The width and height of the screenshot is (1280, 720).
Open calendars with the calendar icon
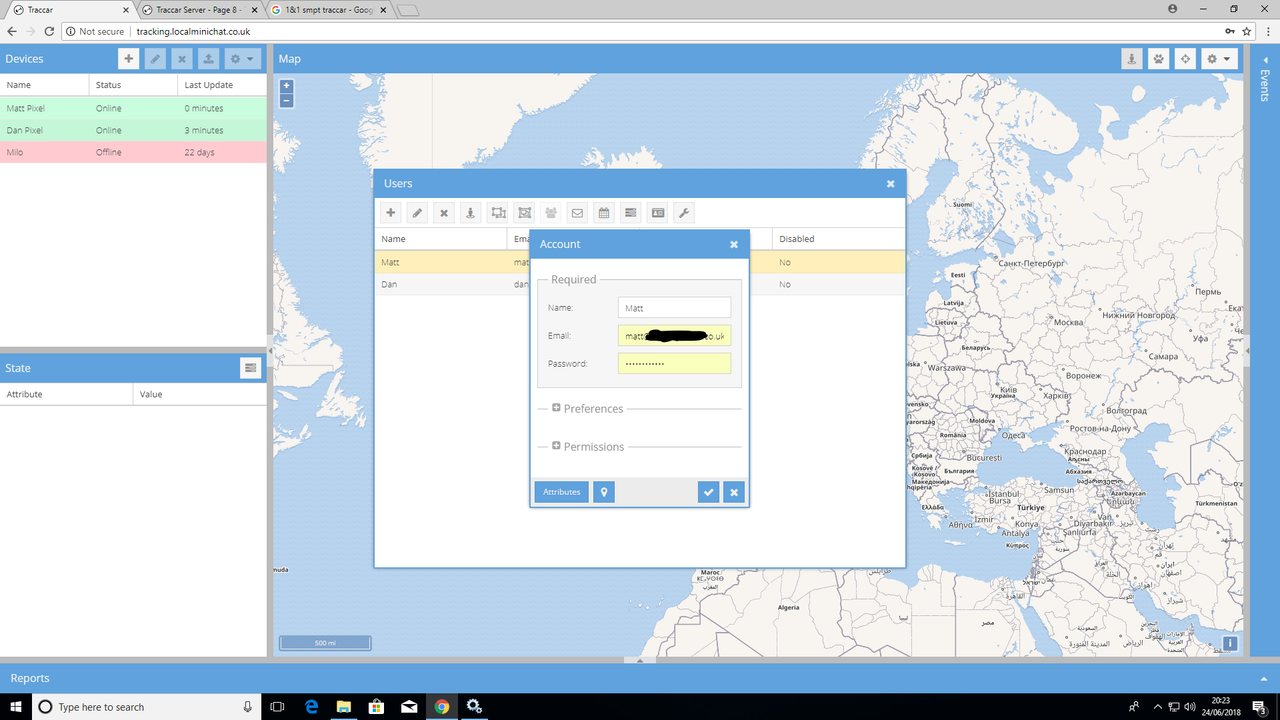click(x=603, y=212)
